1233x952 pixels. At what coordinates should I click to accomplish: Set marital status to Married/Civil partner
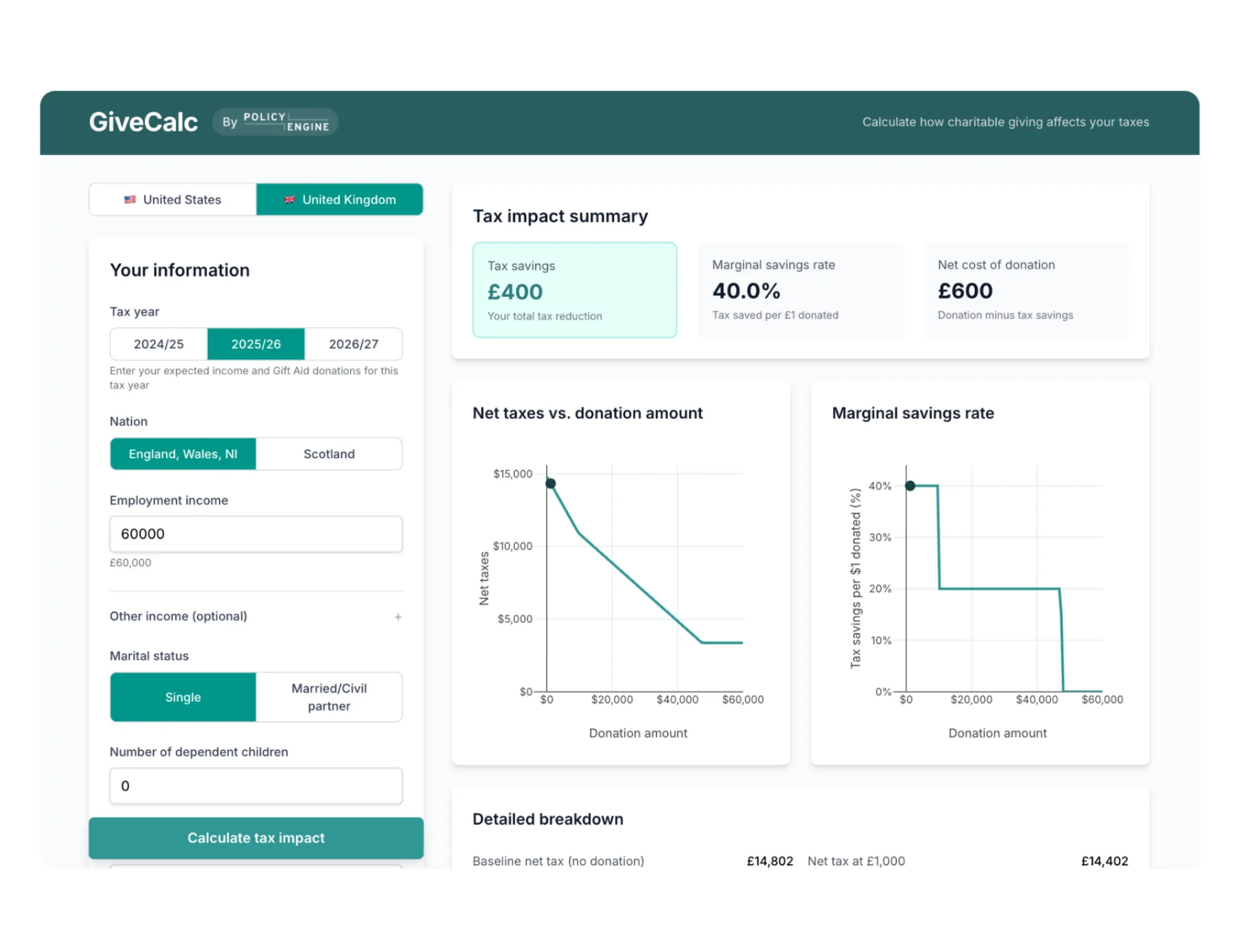(329, 697)
